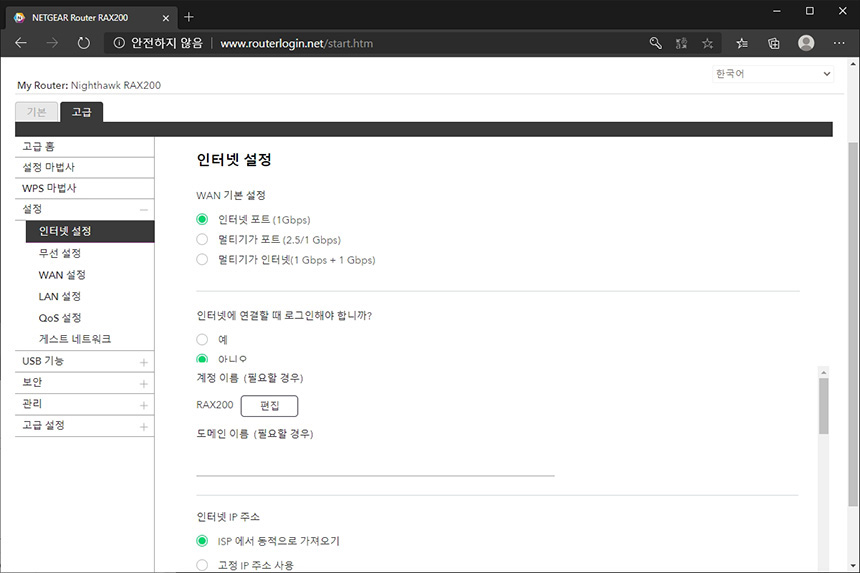
Task: Open WPS 마법사 in the sidebar
Action: pyautogui.click(x=84, y=188)
